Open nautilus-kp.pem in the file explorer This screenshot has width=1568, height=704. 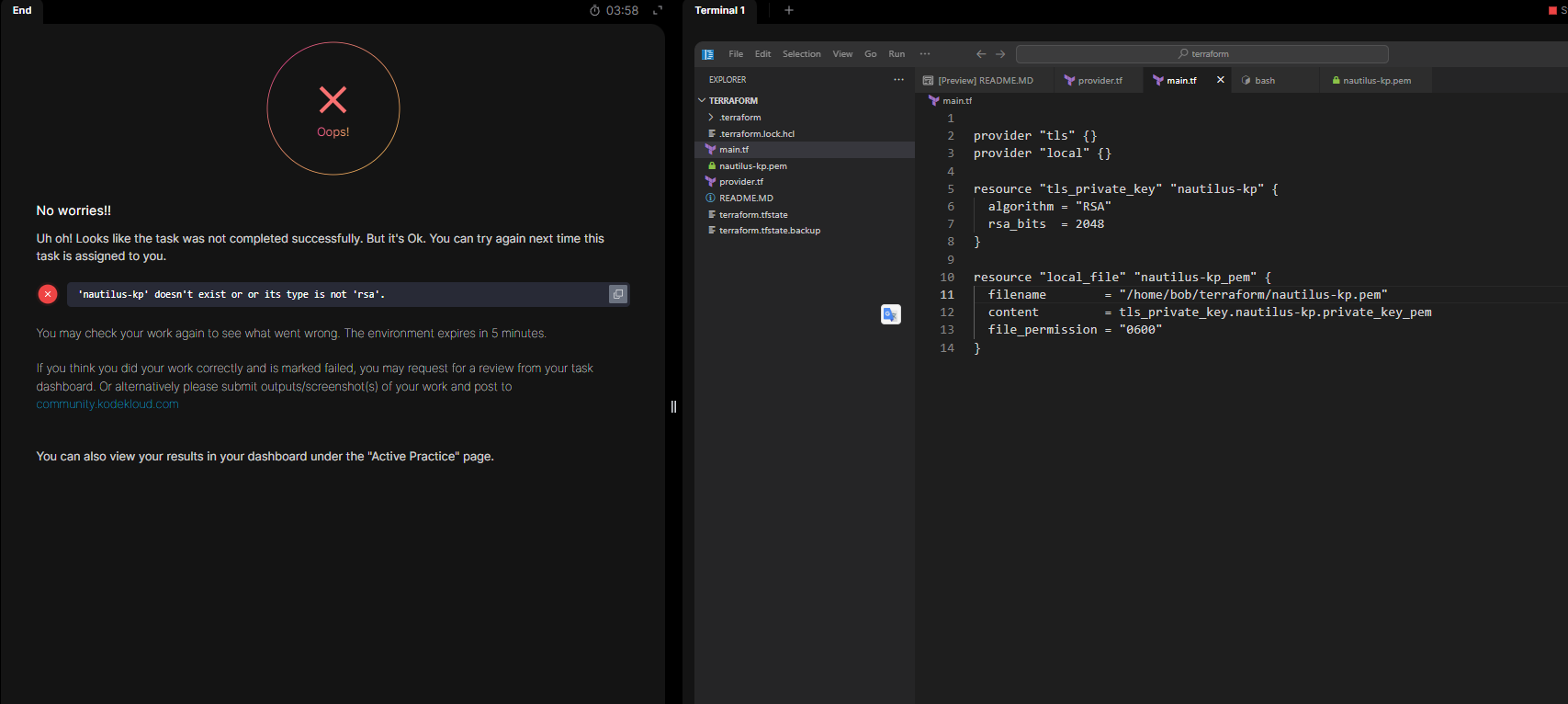752,166
